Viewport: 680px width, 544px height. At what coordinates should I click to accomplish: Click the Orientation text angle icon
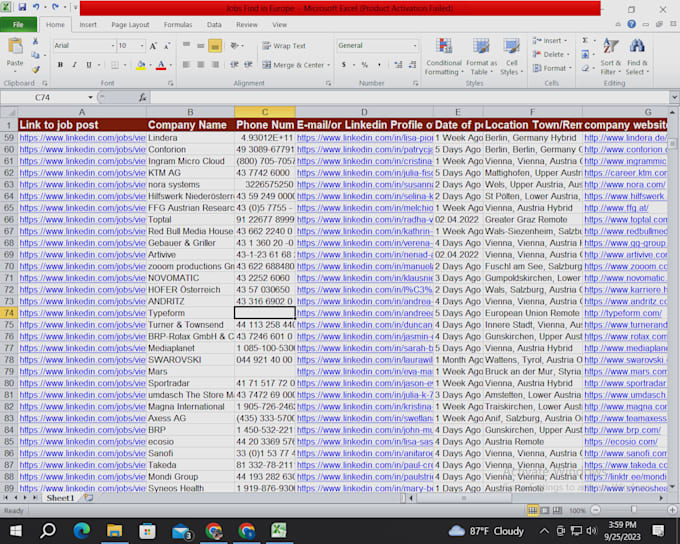point(235,46)
